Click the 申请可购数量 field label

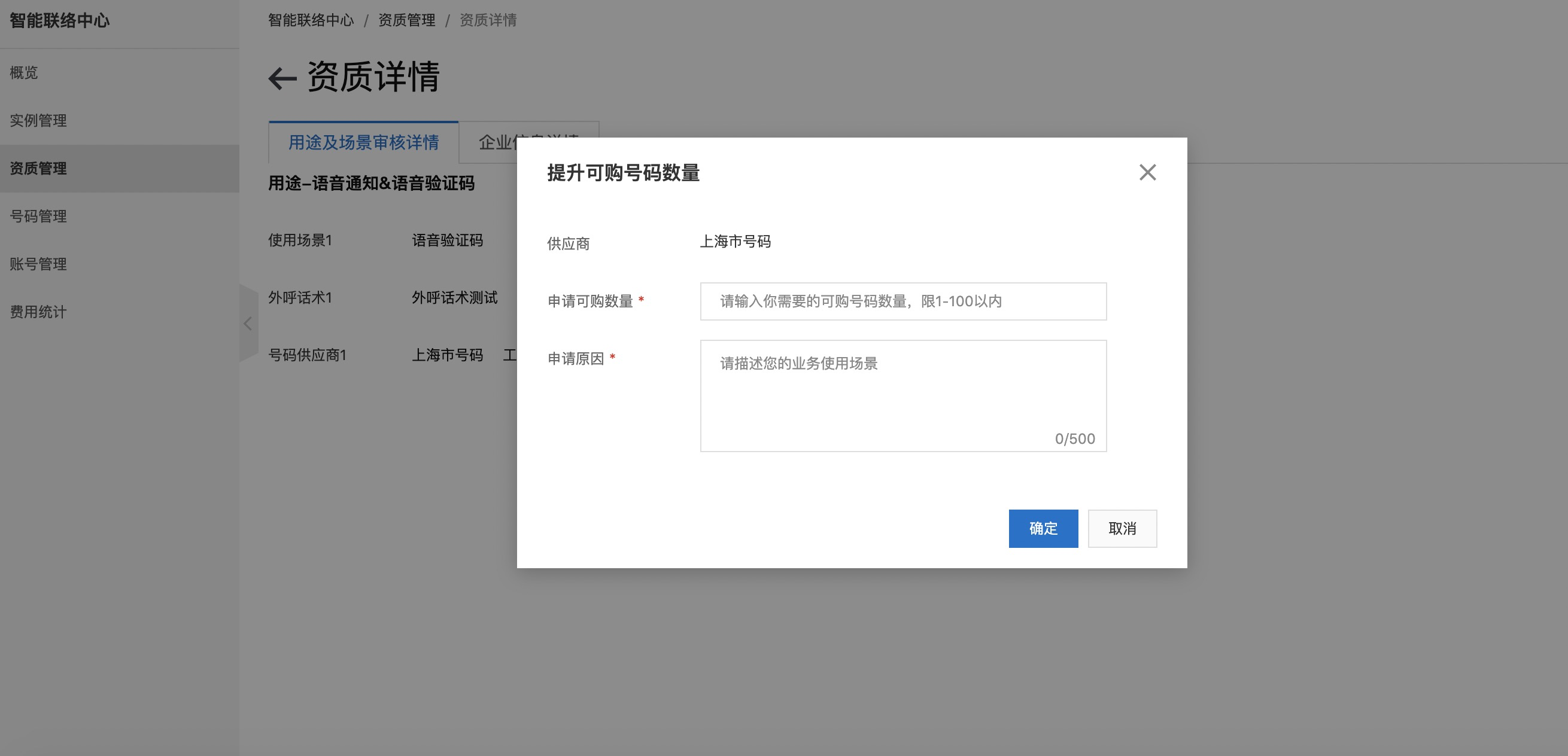590,301
